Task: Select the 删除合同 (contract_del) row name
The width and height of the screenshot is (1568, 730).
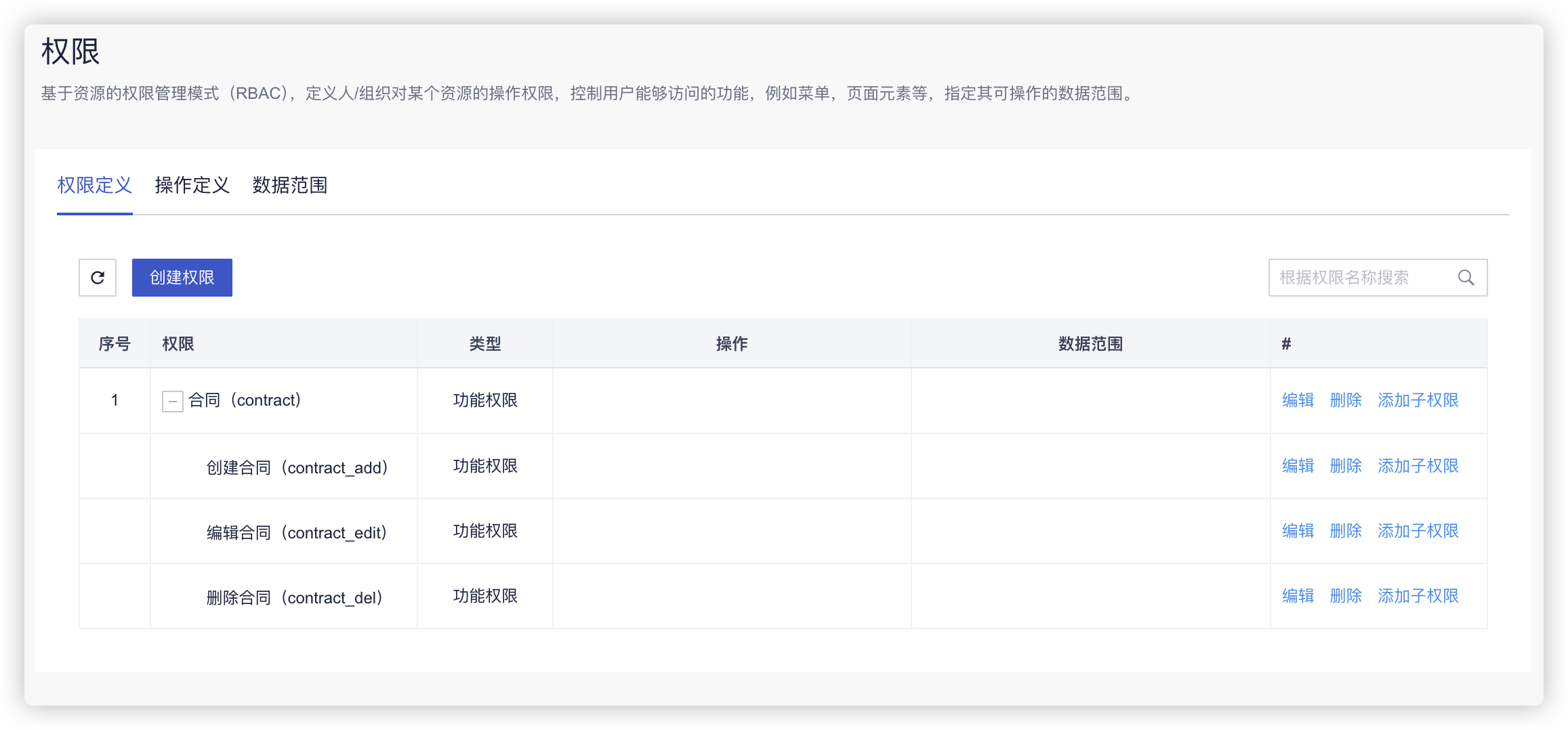Action: [x=295, y=597]
